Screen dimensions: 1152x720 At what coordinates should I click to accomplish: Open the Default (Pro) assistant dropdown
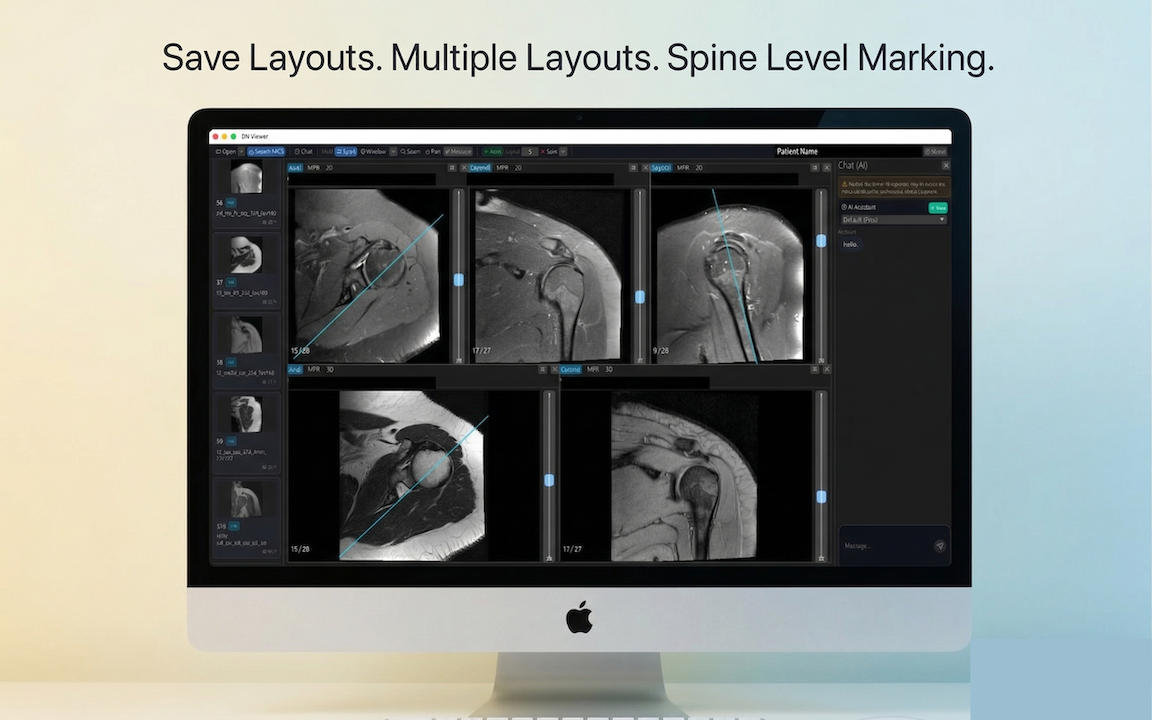tap(893, 219)
